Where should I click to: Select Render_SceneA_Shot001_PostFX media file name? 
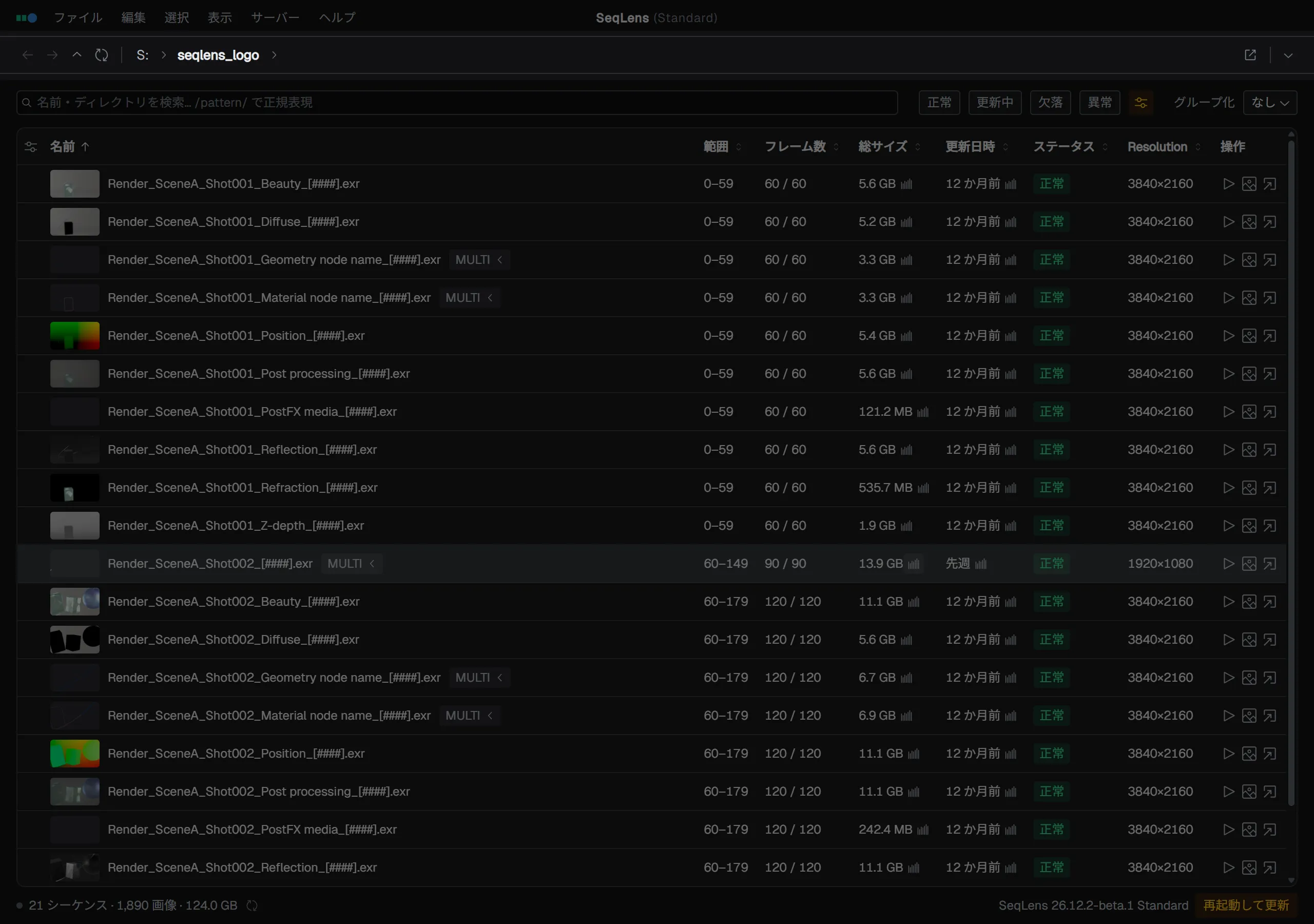click(x=252, y=412)
